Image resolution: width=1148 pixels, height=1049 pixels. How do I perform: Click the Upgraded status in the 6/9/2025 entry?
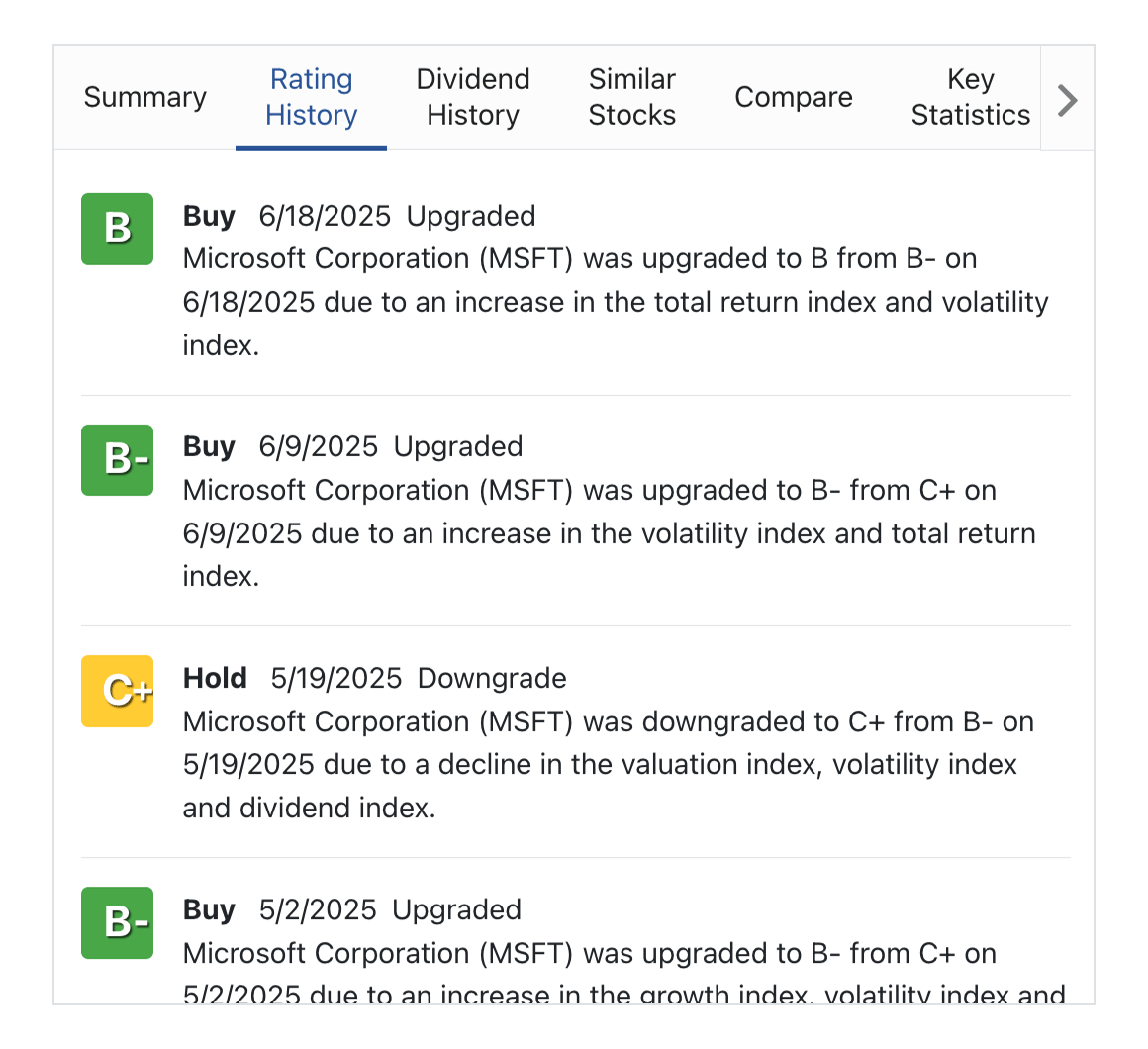(457, 446)
